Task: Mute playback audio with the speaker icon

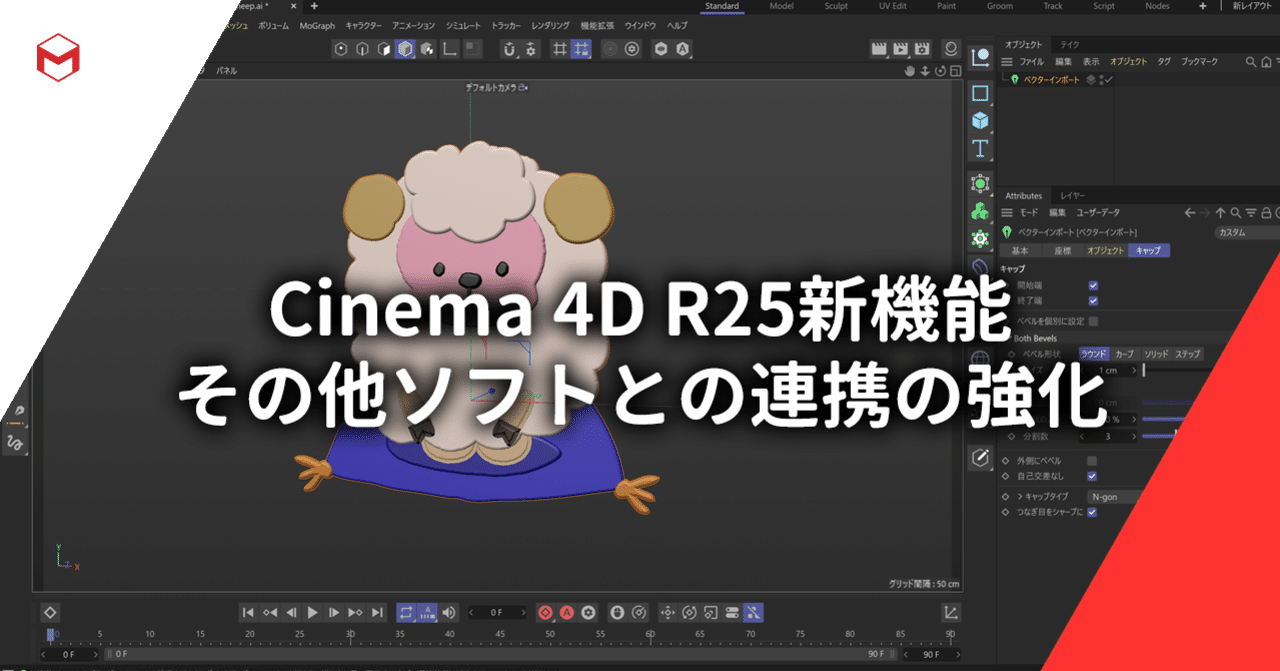Action: click(x=449, y=613)
